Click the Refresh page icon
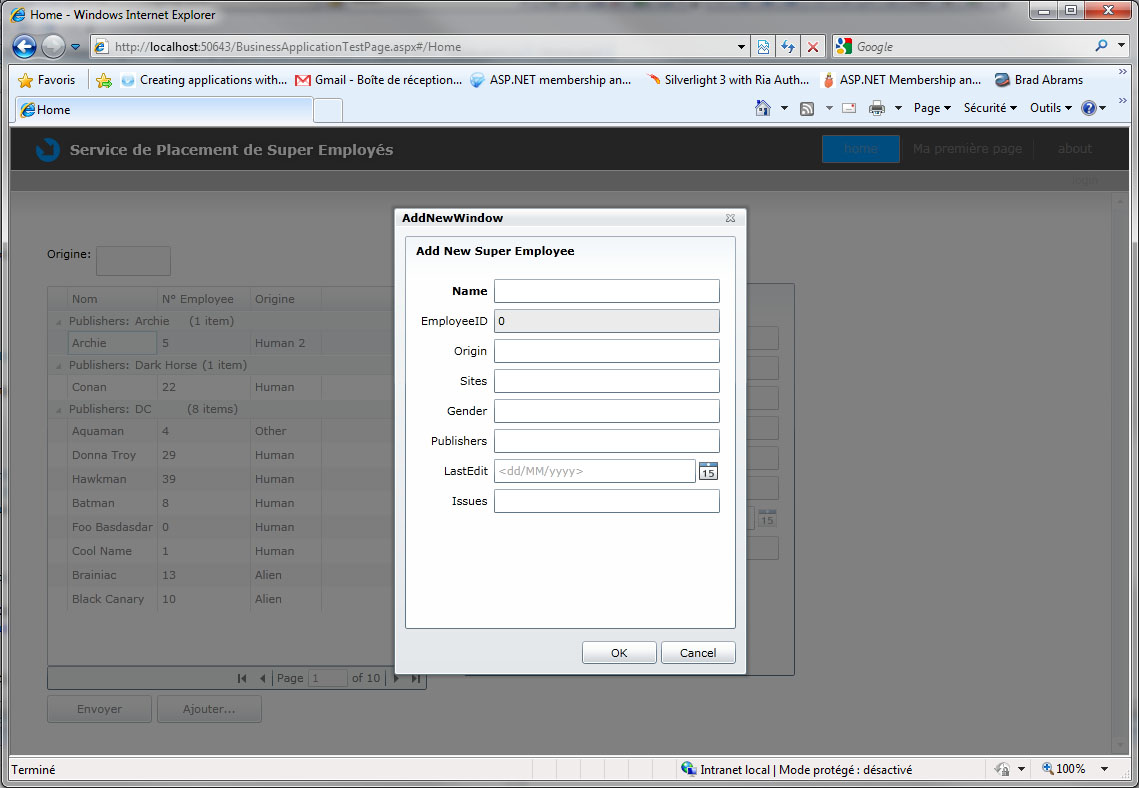Screen dimensions: 1139x788 tap(788, 46)
